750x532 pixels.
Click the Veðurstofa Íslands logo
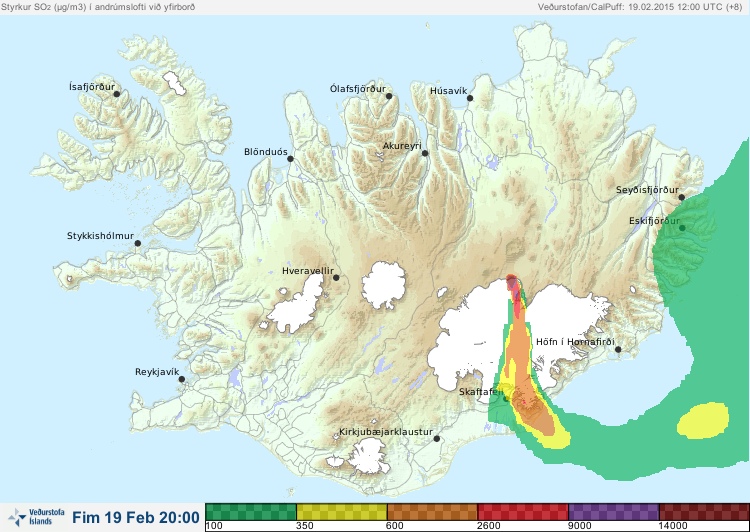click(36, 517)
